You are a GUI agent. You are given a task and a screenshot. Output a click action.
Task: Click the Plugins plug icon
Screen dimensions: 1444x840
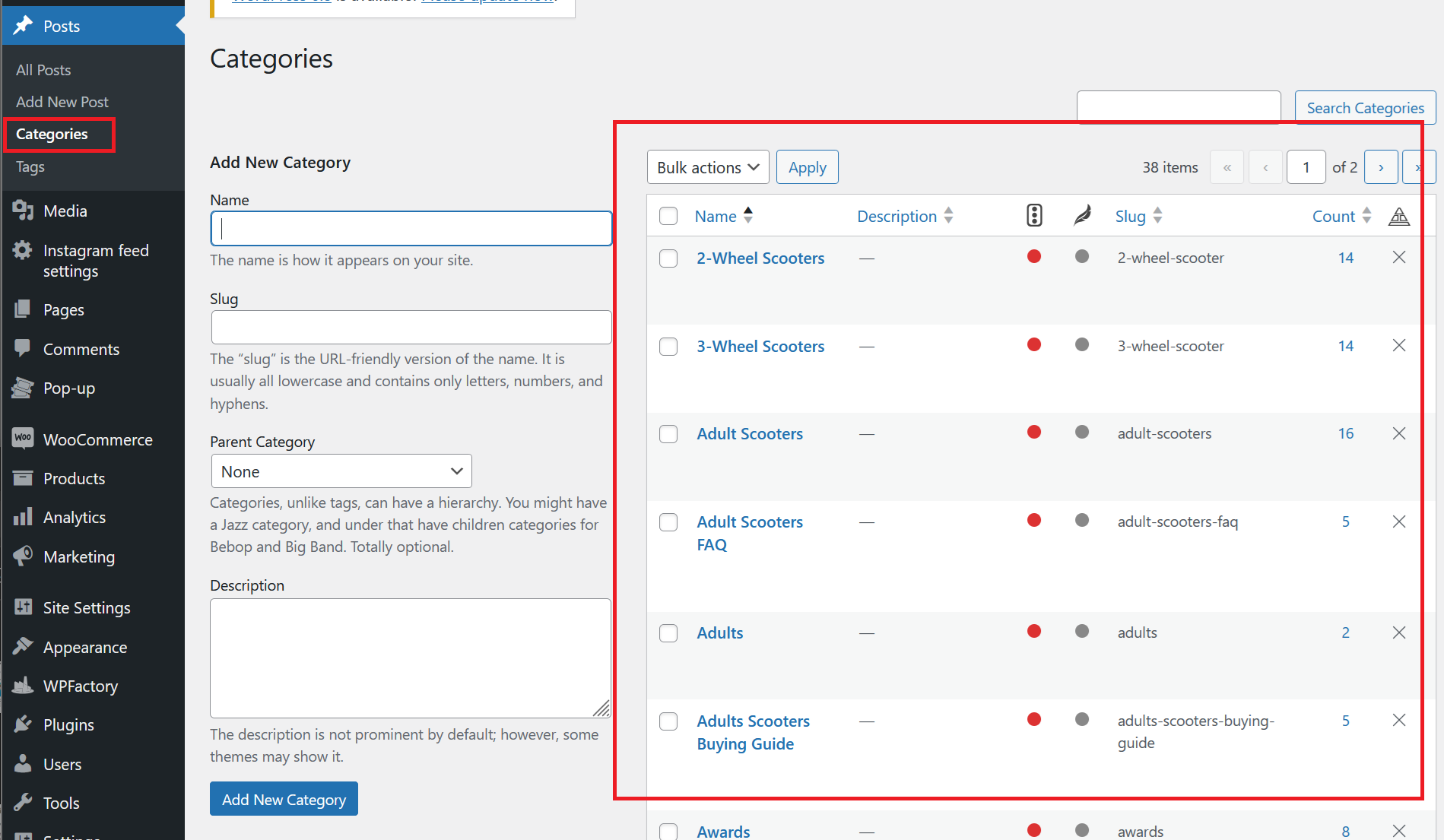[x=24, y=724]
